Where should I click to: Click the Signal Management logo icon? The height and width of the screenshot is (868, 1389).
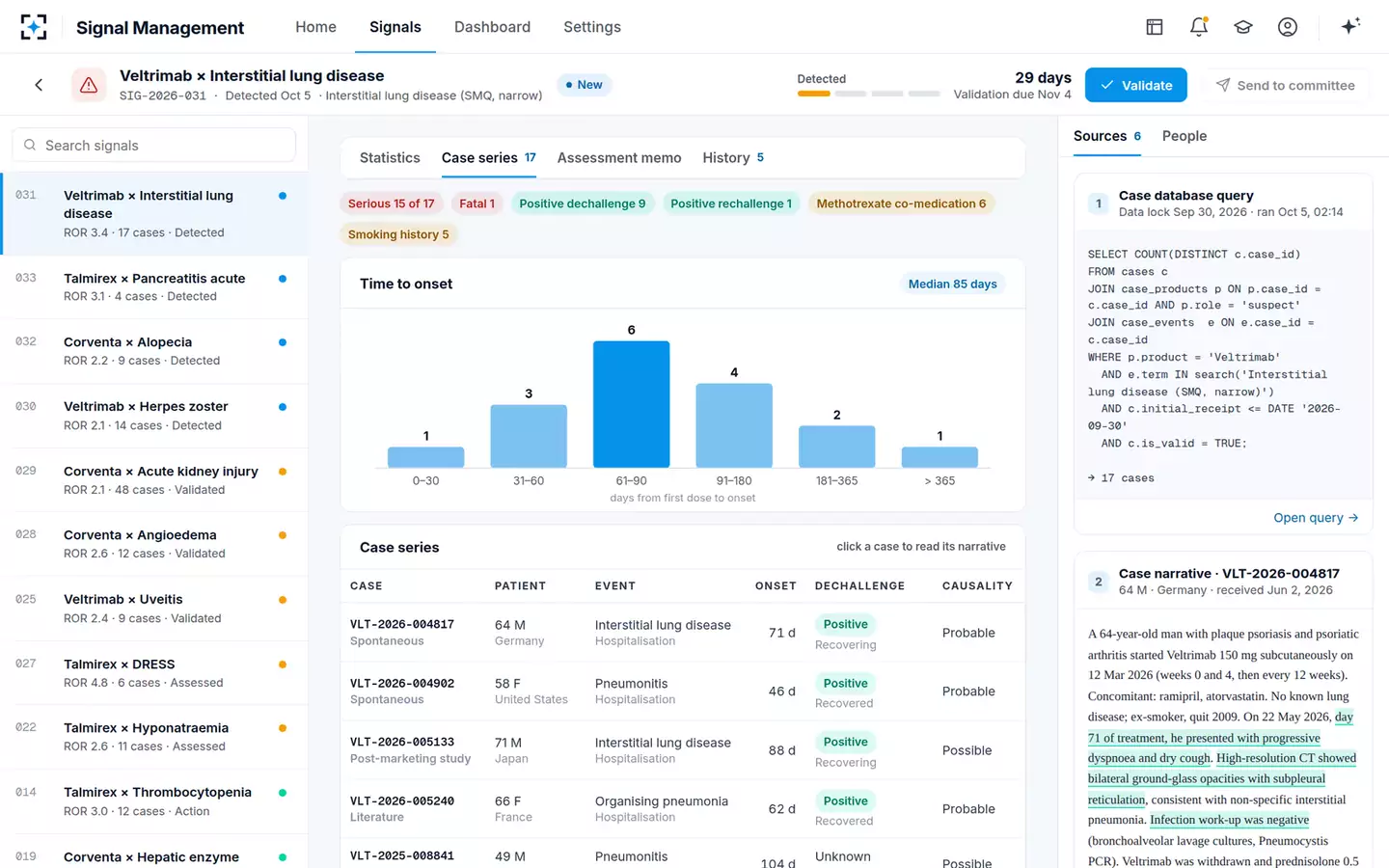coord(34,27)
